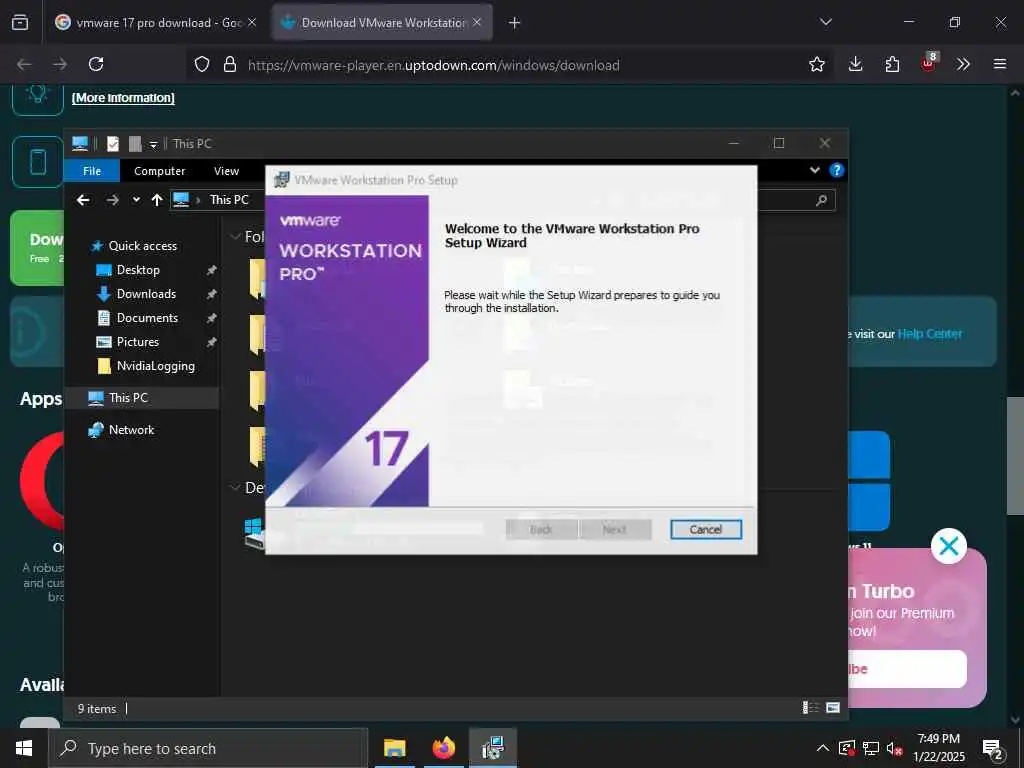The height and width of the screenshot is (768, 1024).
Task: Click the VMware installer taskbar icon
Action: pyautogui.click(x=492, y=748)
